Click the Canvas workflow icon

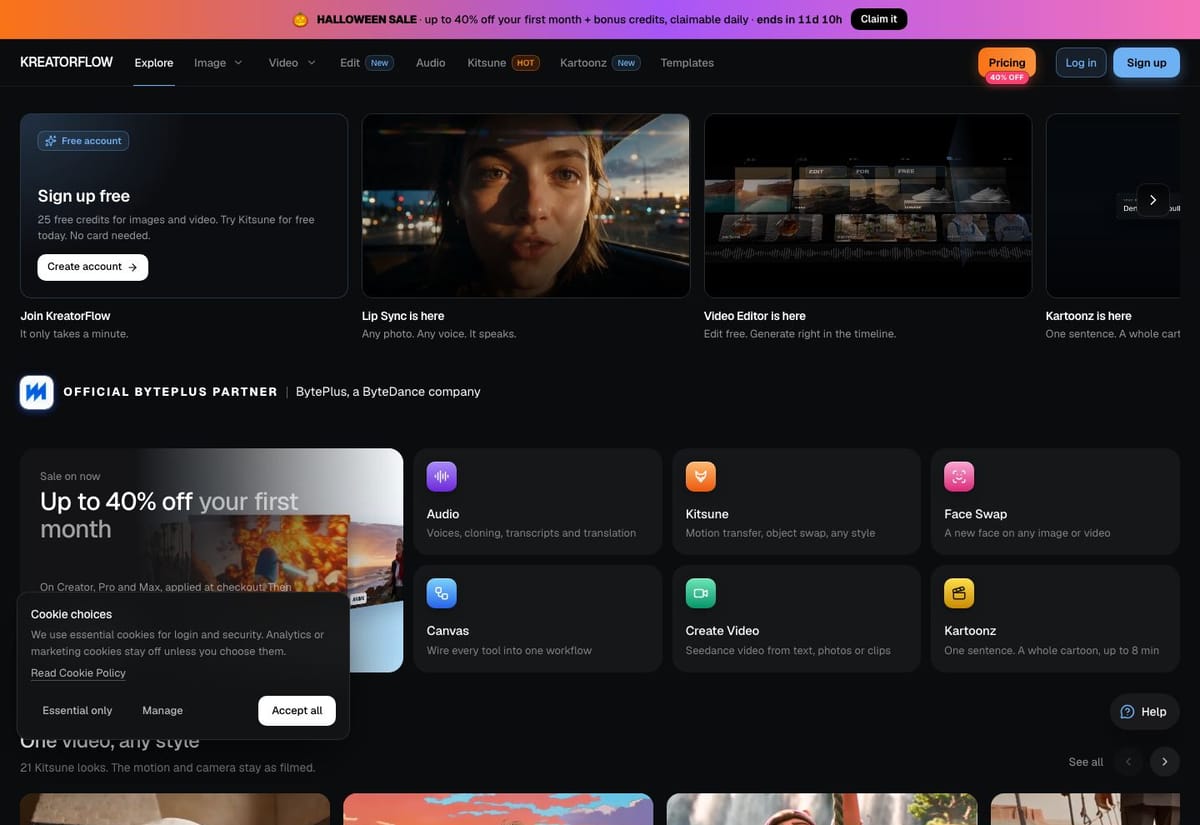442,594
